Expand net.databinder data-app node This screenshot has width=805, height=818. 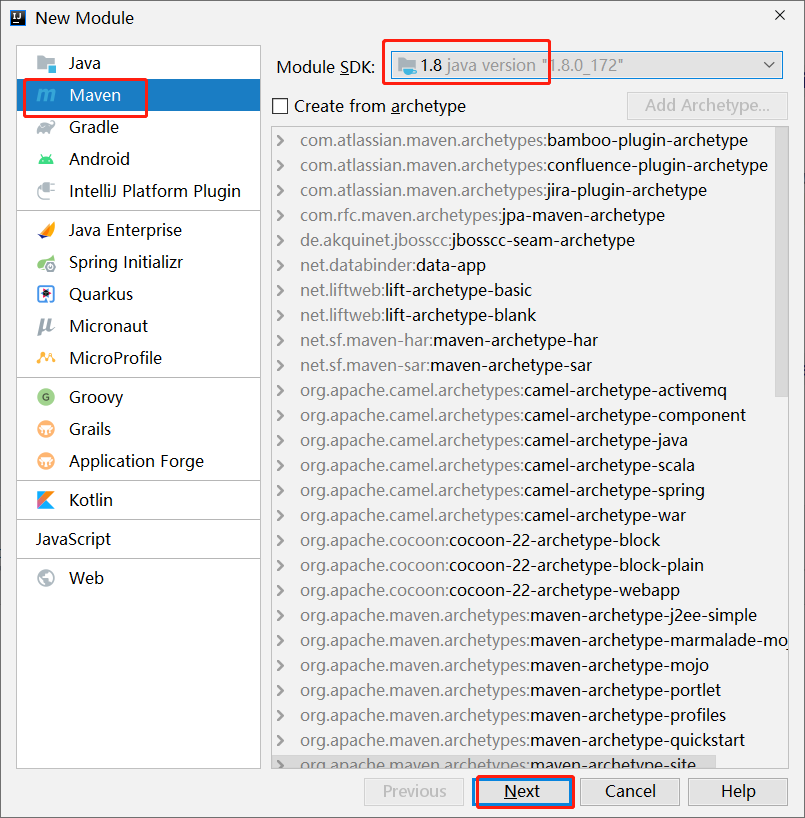(281, 266)
